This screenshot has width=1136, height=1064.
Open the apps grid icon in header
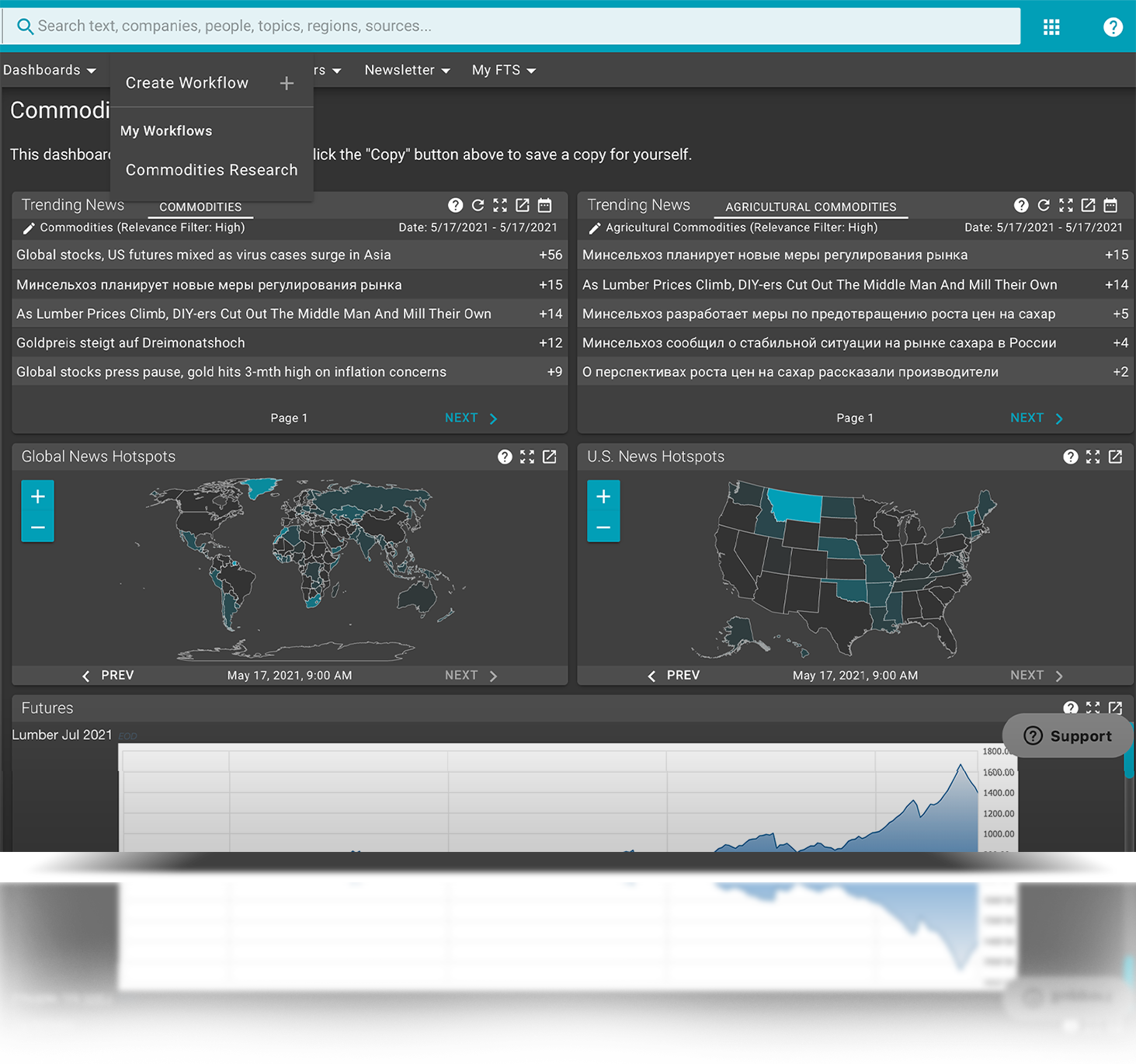tap(1051, 27)
